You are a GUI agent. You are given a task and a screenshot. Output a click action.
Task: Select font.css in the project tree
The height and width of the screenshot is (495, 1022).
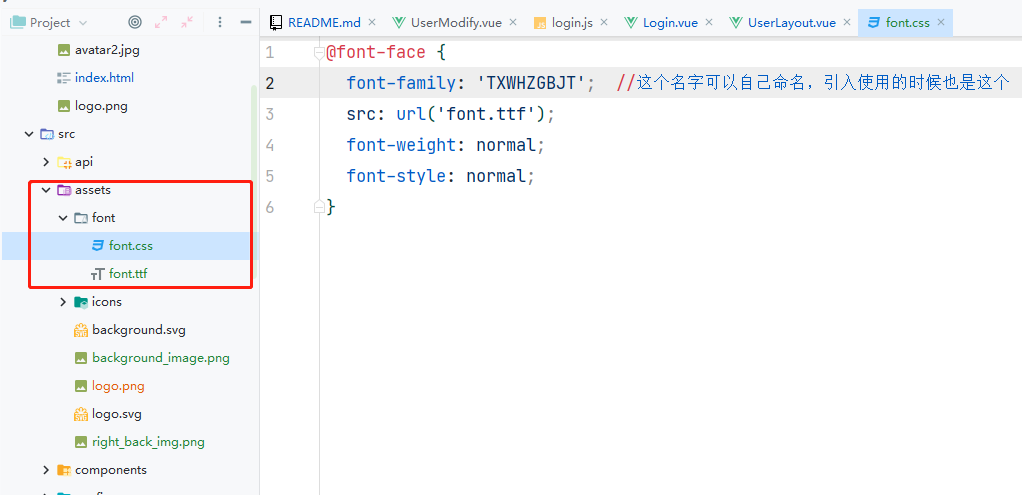[130, 246]
